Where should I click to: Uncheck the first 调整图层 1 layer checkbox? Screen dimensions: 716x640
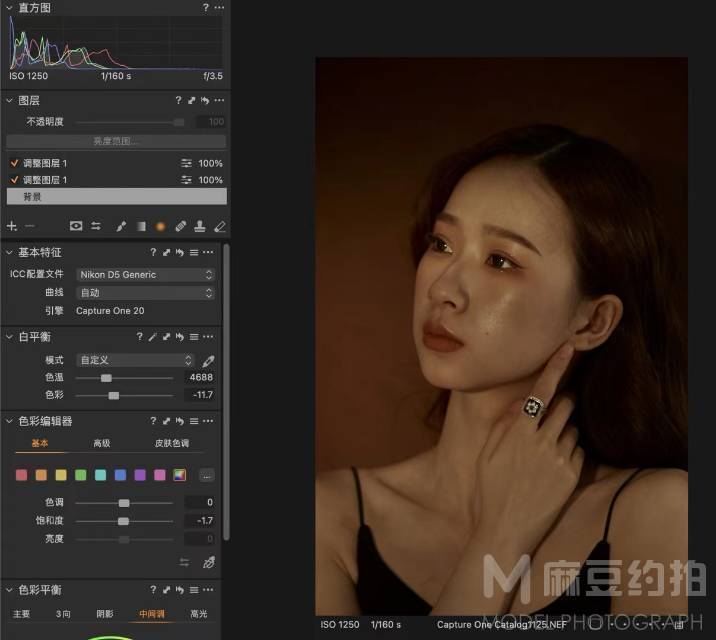click(x=14, y=163)
